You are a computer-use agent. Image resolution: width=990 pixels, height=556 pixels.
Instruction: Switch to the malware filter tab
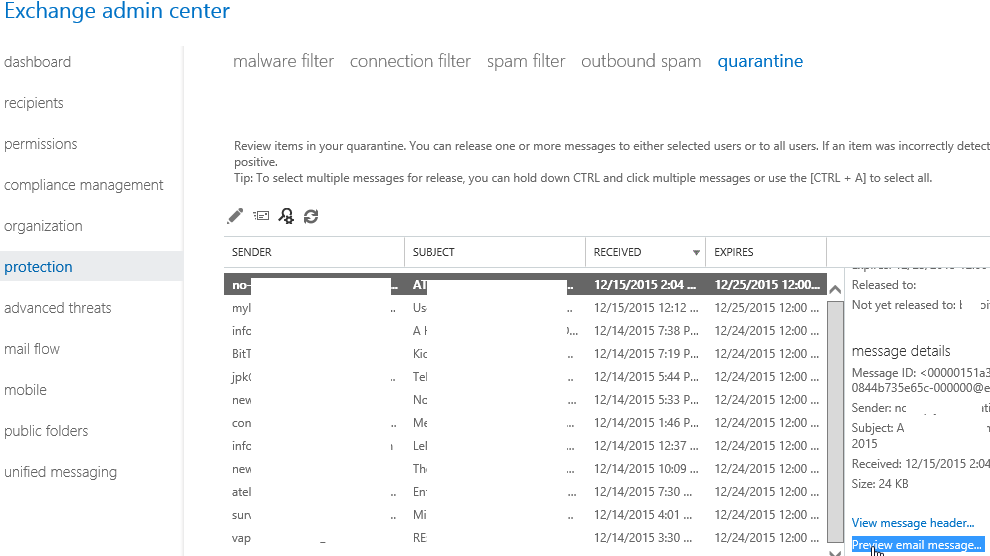point(283,61)
